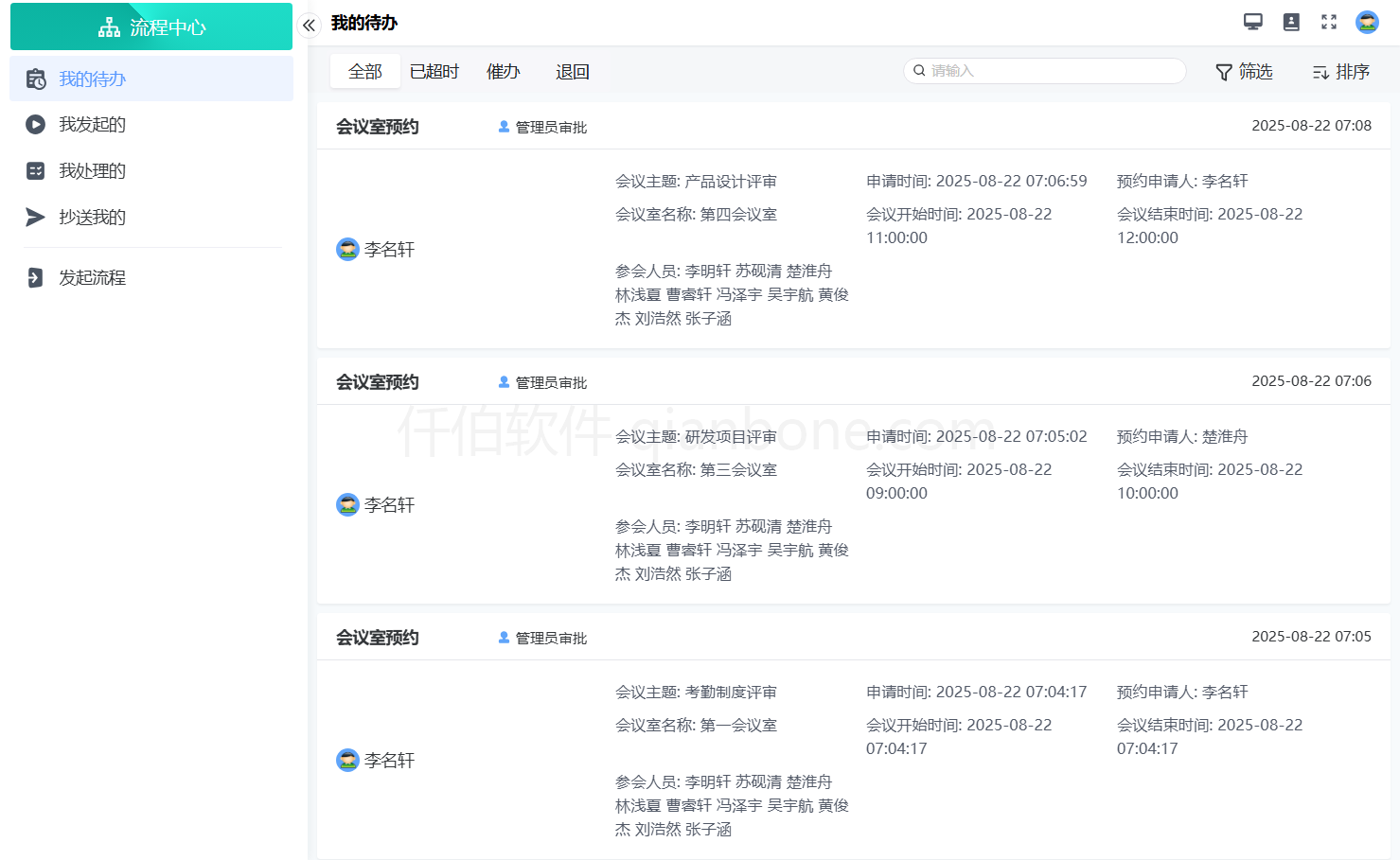Select 抄送我的 in sidebar
The image size is (1400, 860).
92,218
